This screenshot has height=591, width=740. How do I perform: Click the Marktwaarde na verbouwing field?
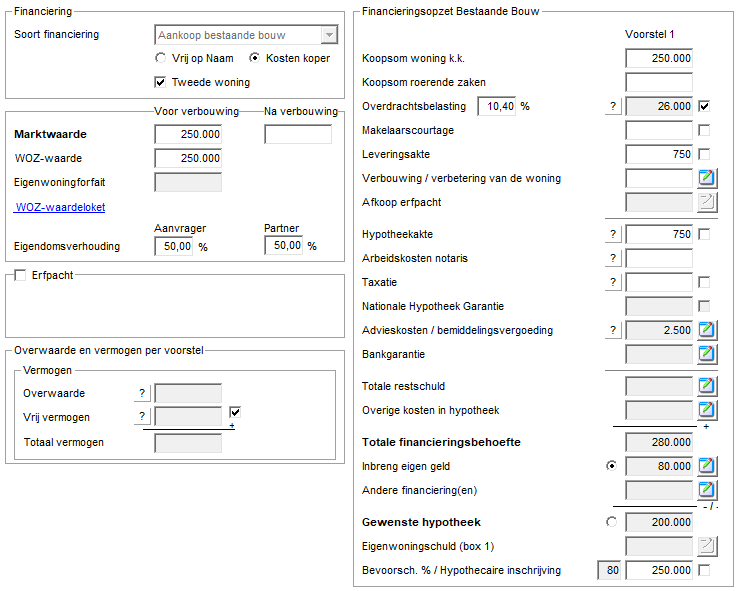point(298,134)
